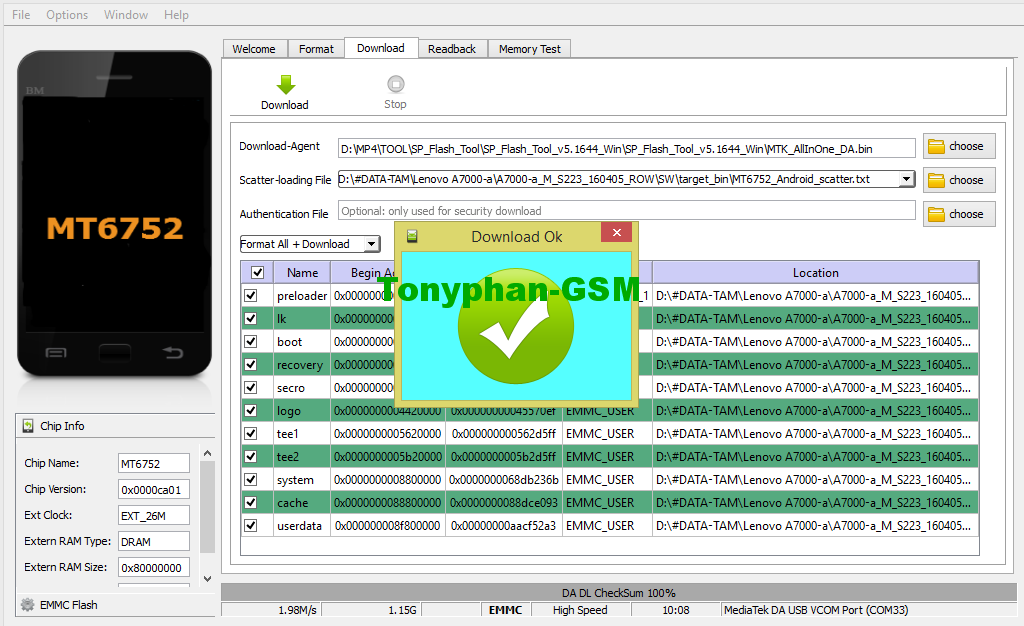Click the EMMC Flash panel label

(x=69, y=605)
